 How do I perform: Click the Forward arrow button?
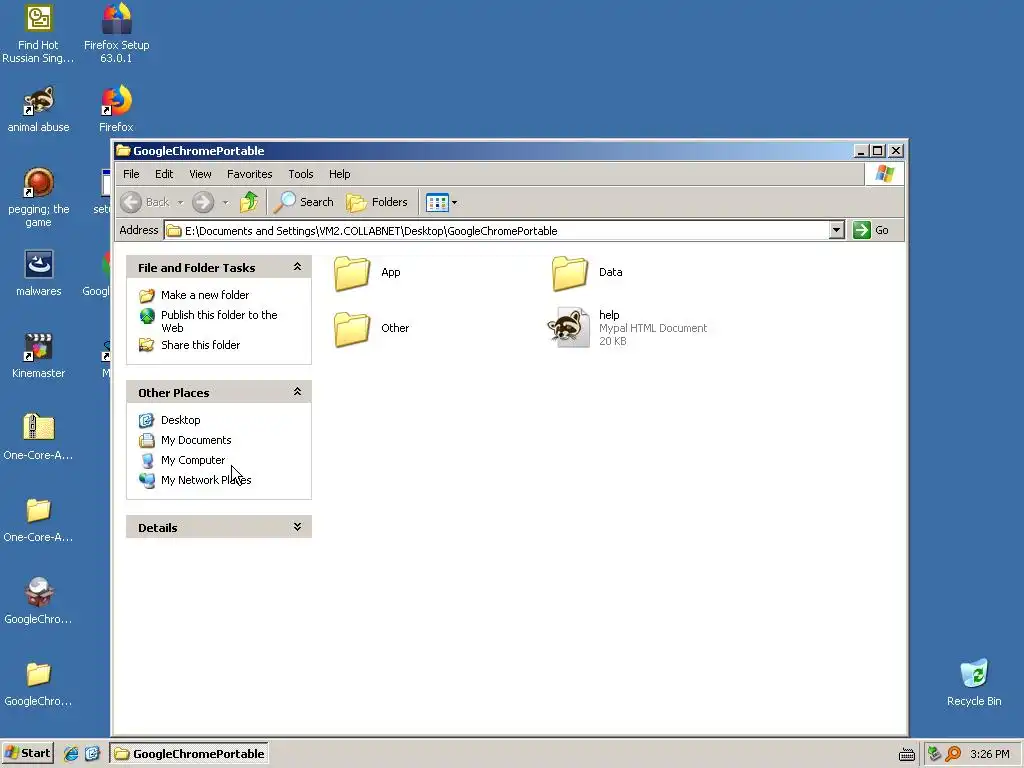tap(203, 202)
